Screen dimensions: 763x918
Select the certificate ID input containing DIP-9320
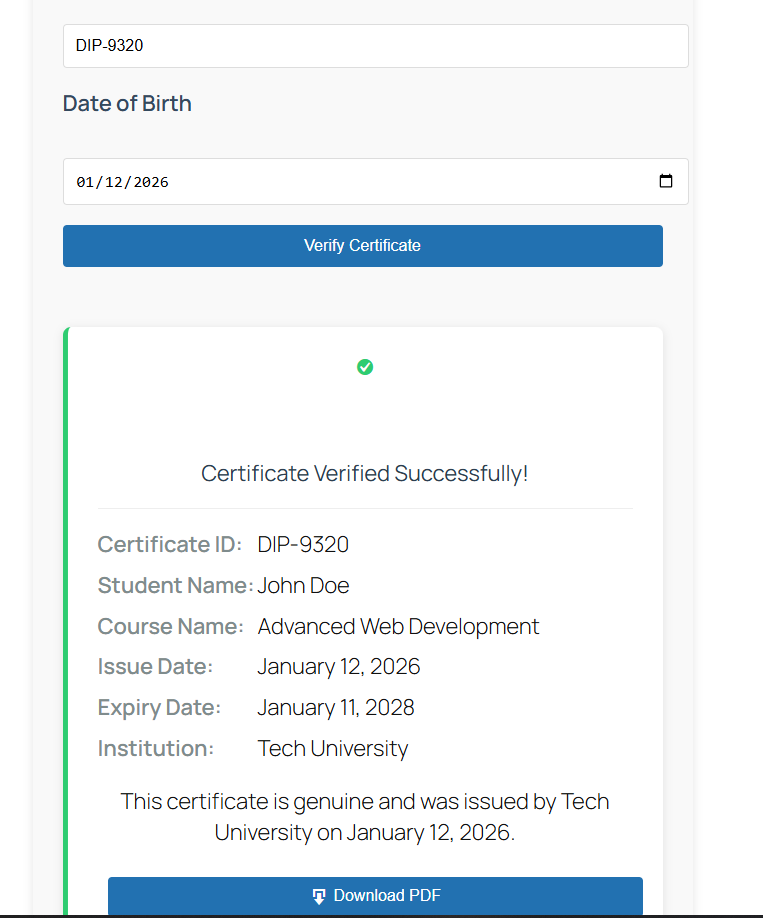pyautogui.click(x=375, y=45)
